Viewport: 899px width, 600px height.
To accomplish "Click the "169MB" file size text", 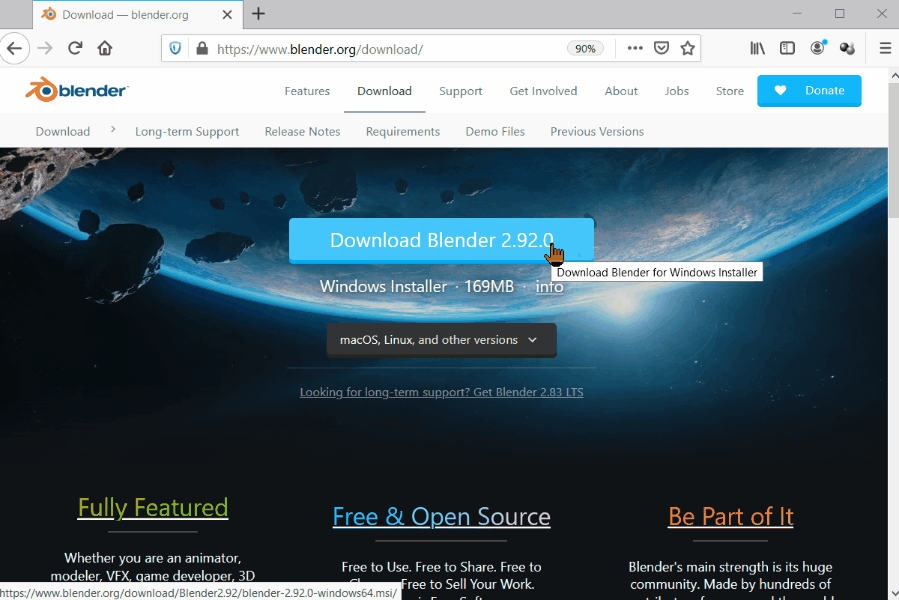I will point(489,286).
